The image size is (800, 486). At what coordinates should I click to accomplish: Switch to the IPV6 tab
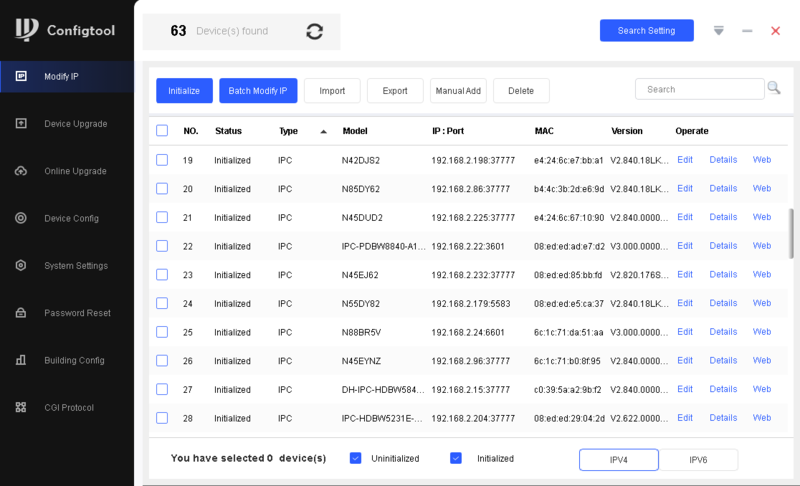point(698,459)
